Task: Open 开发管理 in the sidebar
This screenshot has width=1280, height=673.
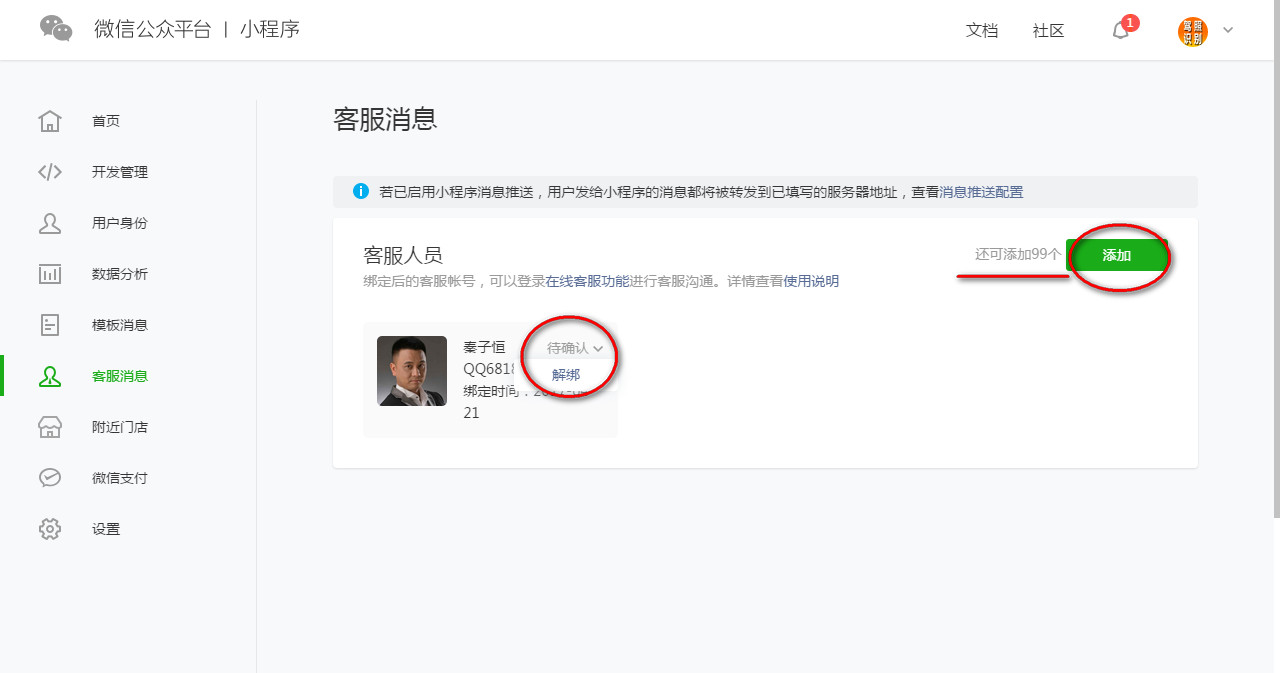Action: [x=120, y=172]
